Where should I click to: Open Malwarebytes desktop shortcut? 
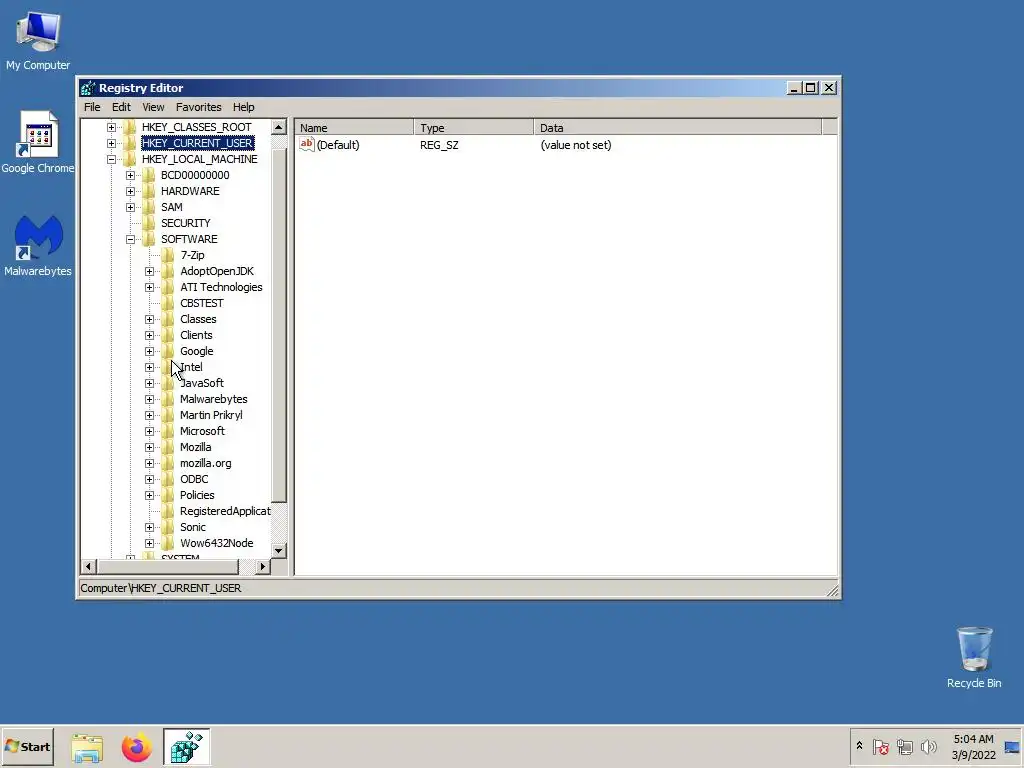pos(38,246)
